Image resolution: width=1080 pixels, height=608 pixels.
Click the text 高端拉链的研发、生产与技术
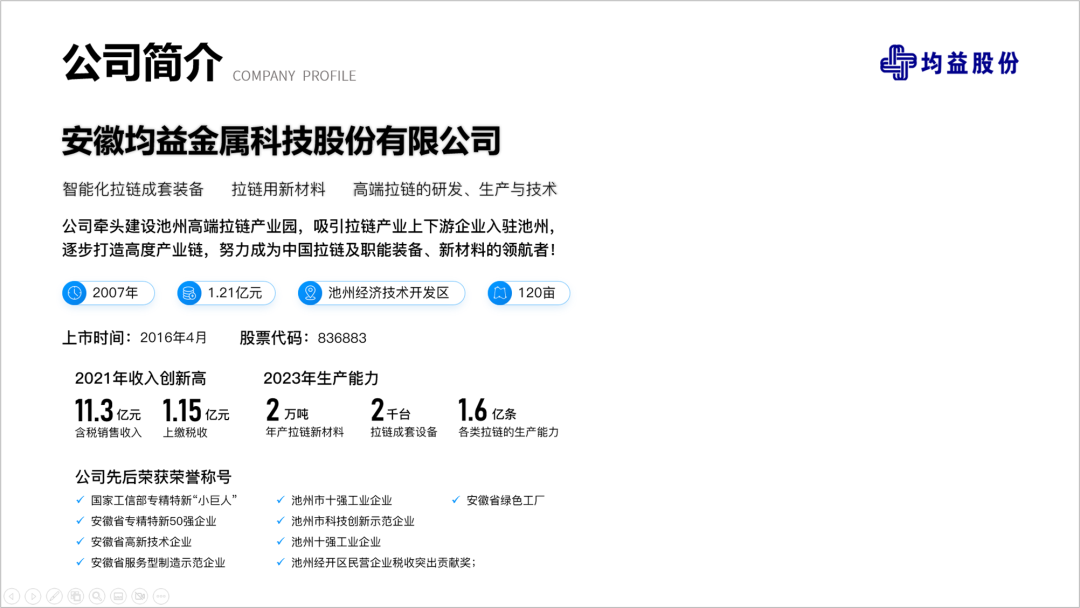point(455,189)
